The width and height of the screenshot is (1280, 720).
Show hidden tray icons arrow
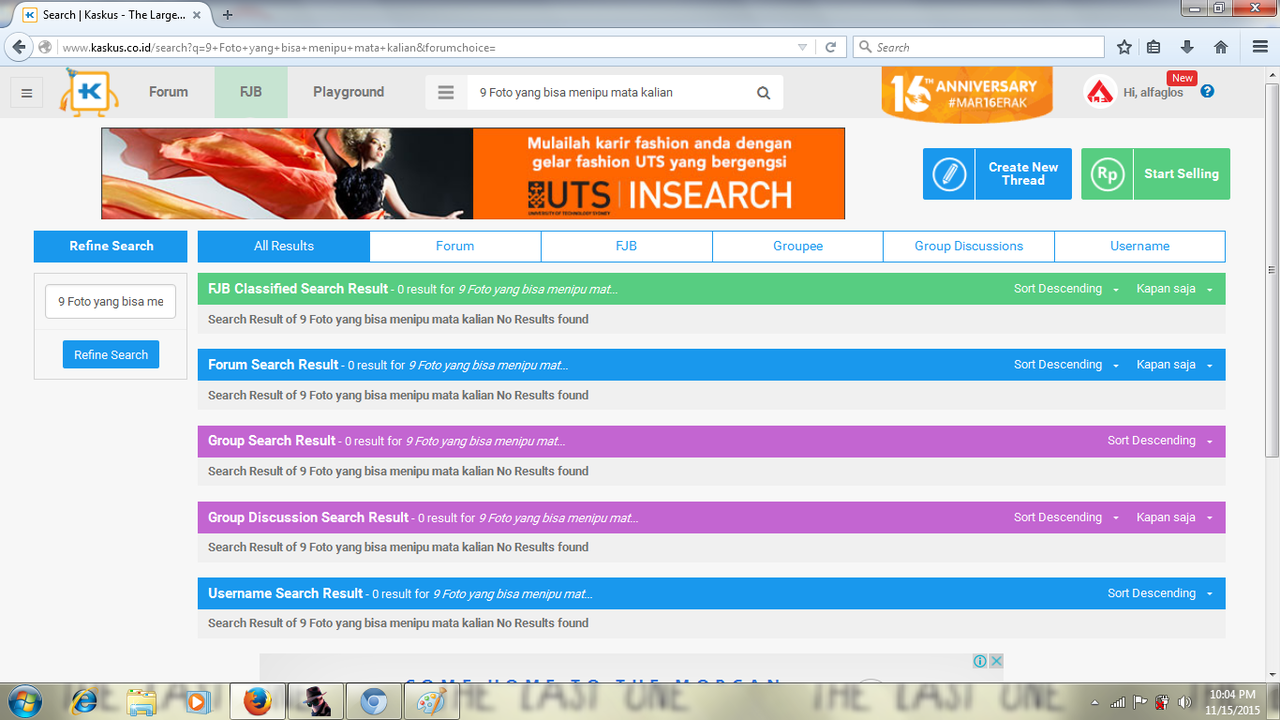[x=1095, y=702]
